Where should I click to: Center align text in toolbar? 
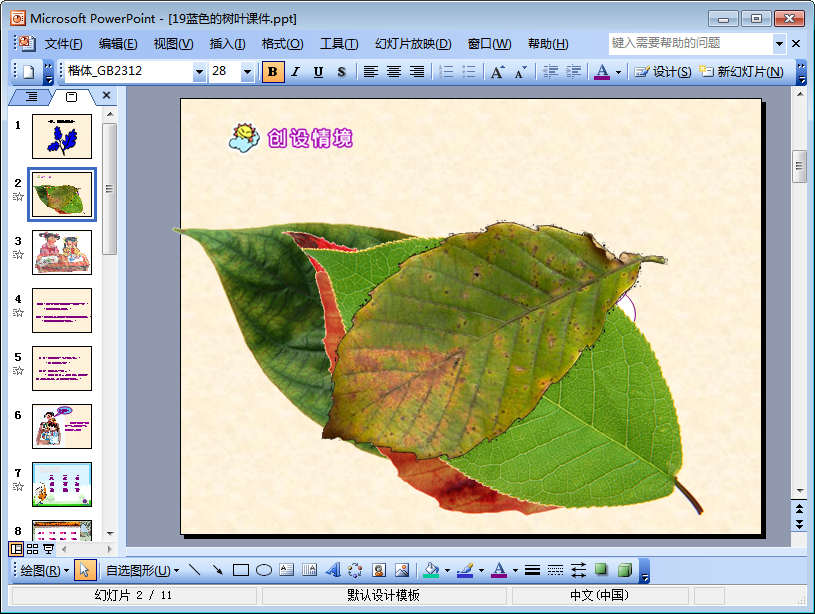pos(394,72)
